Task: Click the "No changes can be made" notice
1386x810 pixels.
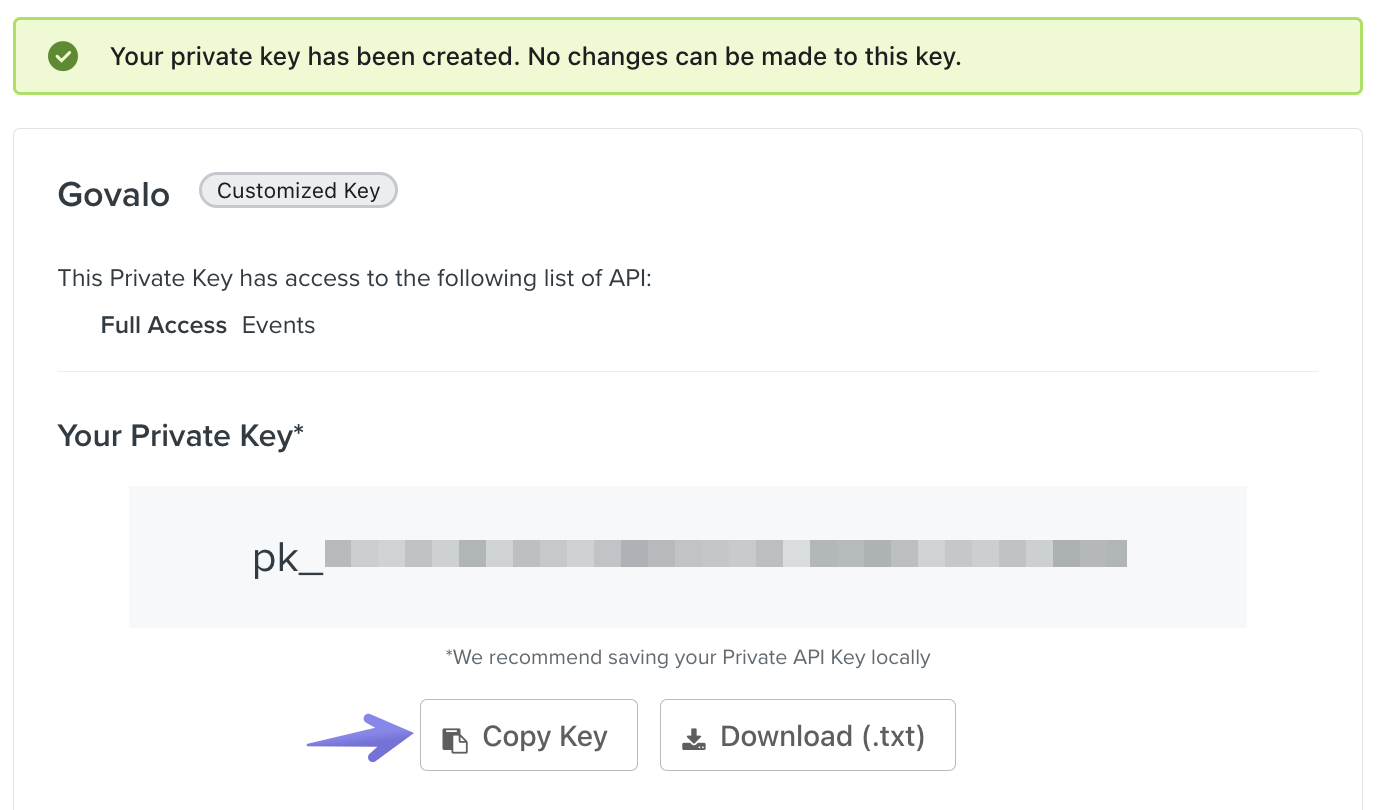Action: pos(744,56)
